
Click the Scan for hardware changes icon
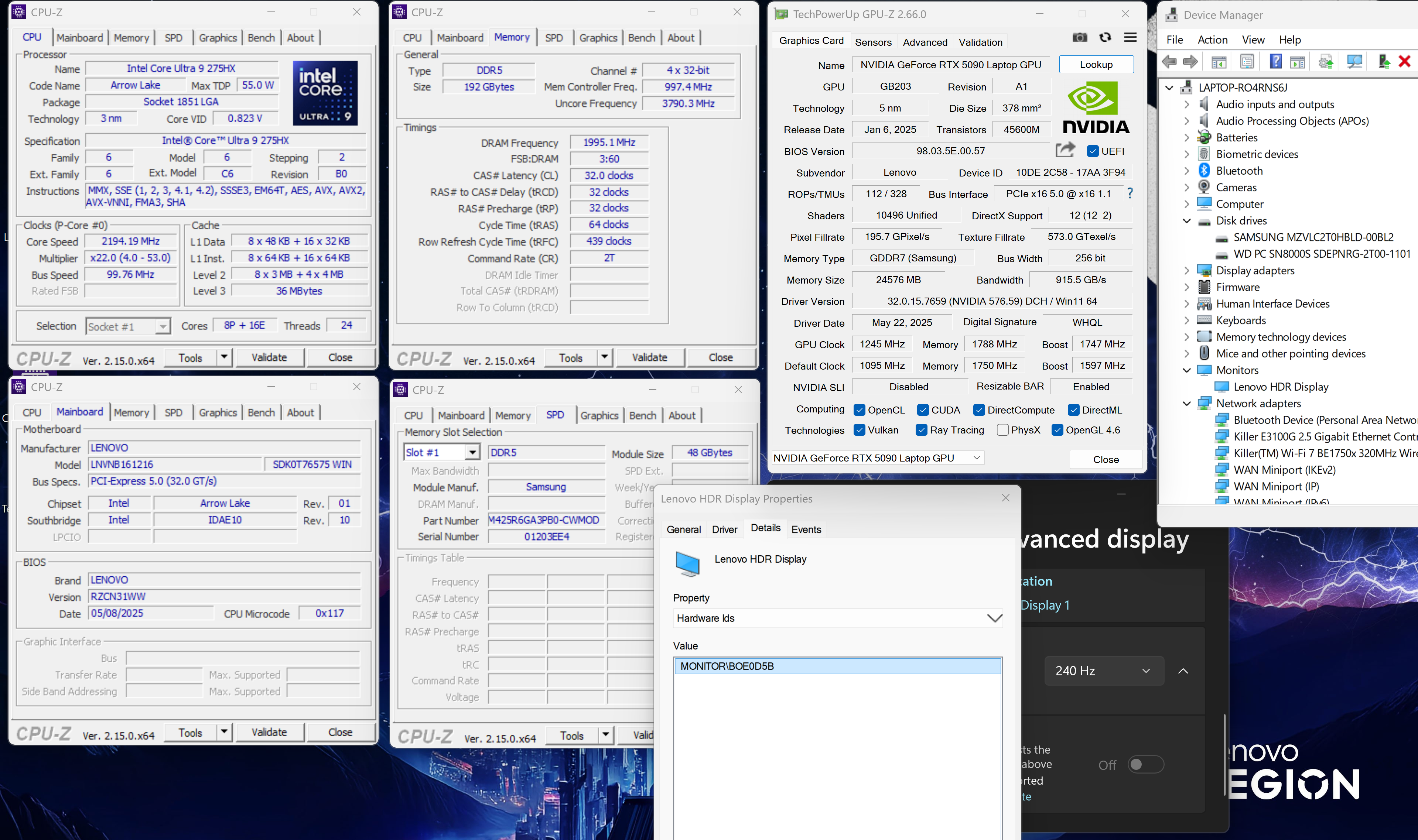point(1354,62)
